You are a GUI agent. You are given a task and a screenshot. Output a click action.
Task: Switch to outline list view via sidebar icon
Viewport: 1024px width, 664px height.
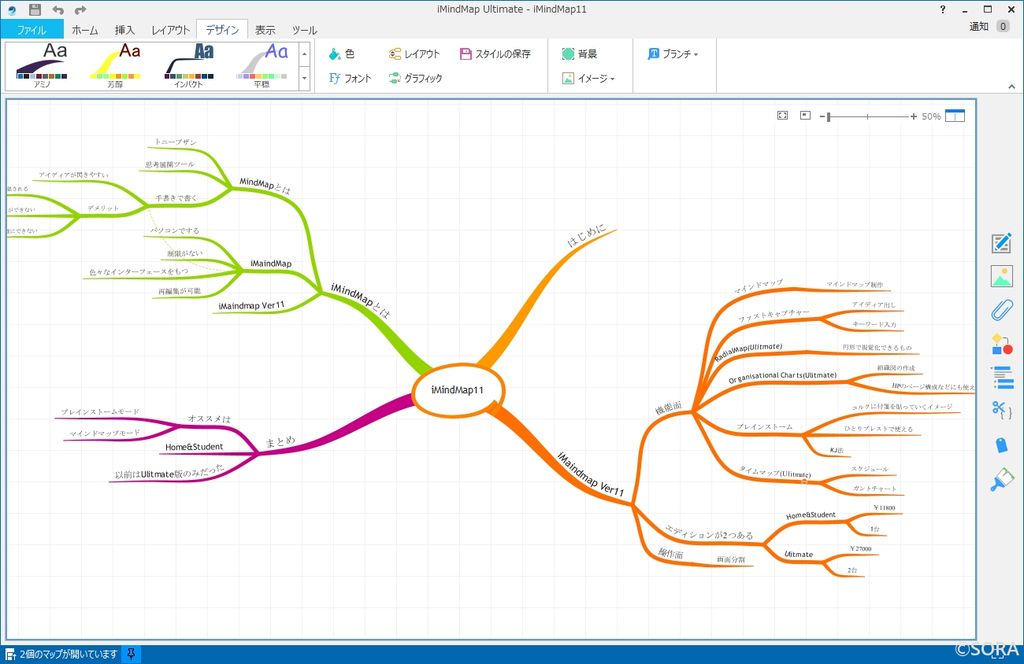(x=1000, y=378)
